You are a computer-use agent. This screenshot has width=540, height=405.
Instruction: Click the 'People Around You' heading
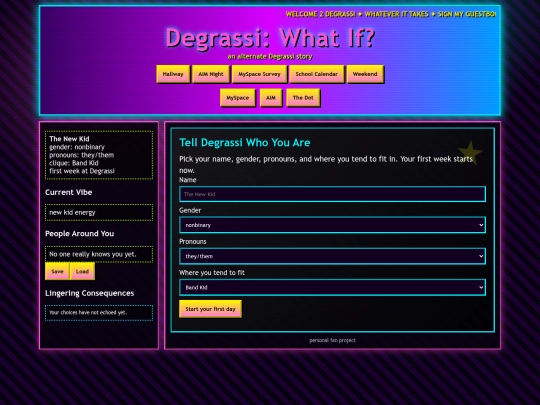click(80, 233)
